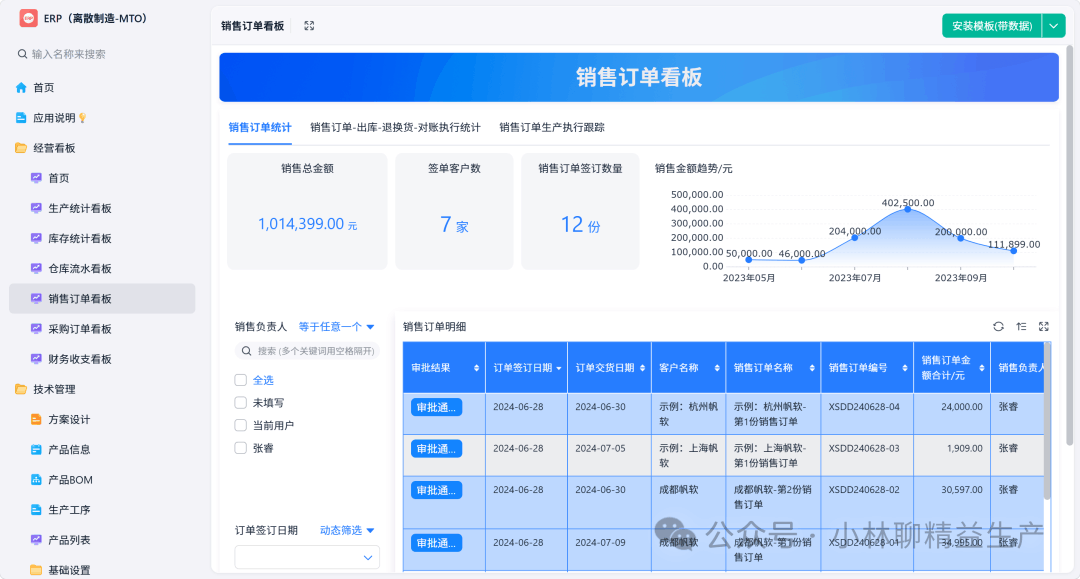The width and height of the screenshot is (1080, 579).
Task: Click the 签单客户数 value 7 家
Action: (454, 225)
